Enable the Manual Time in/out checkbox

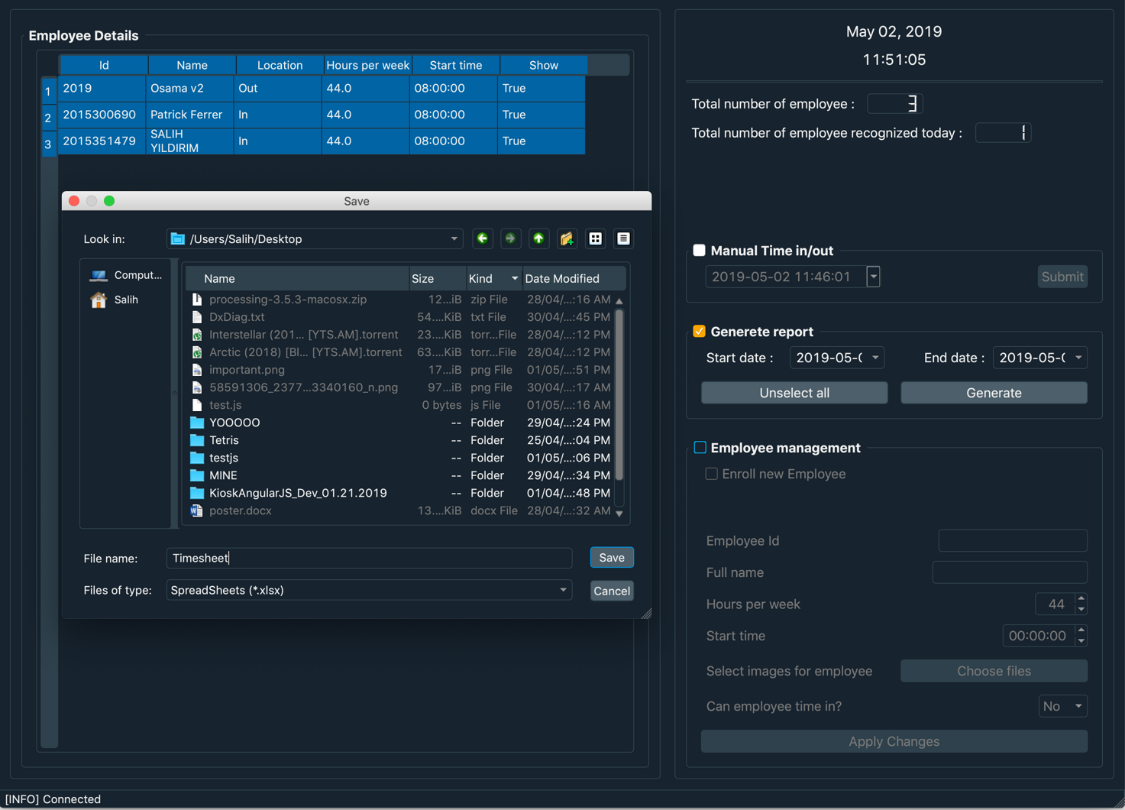click(x=700, y=250)
